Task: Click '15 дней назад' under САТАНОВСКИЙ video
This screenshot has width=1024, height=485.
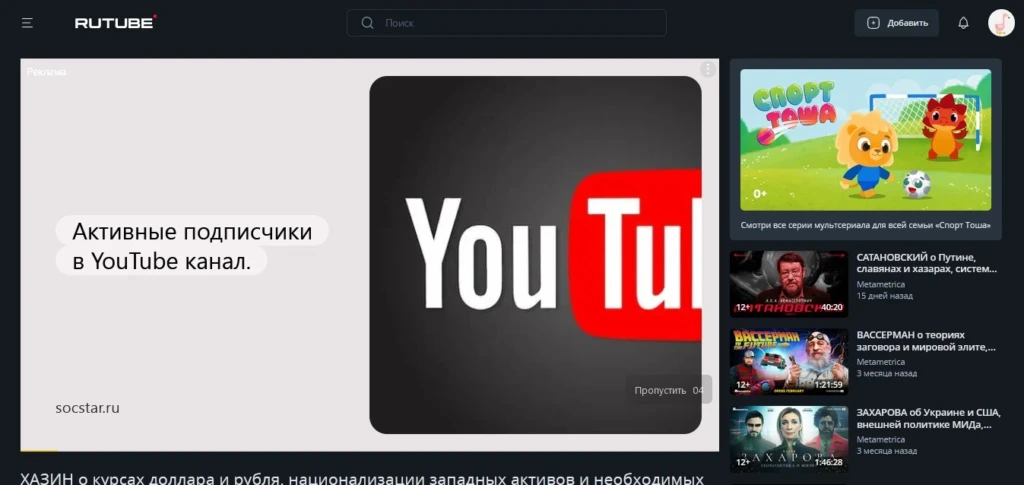Action: (884, 296)
